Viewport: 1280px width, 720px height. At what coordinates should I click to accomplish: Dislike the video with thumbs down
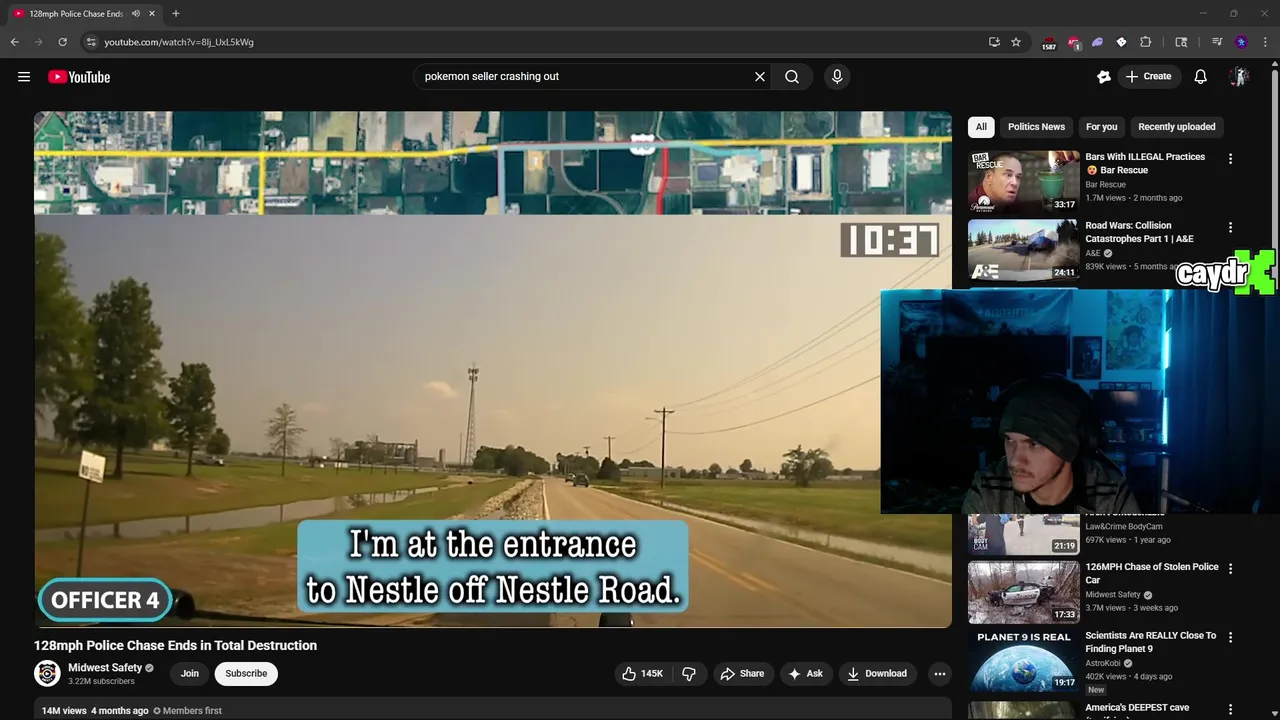pos(689,674)
